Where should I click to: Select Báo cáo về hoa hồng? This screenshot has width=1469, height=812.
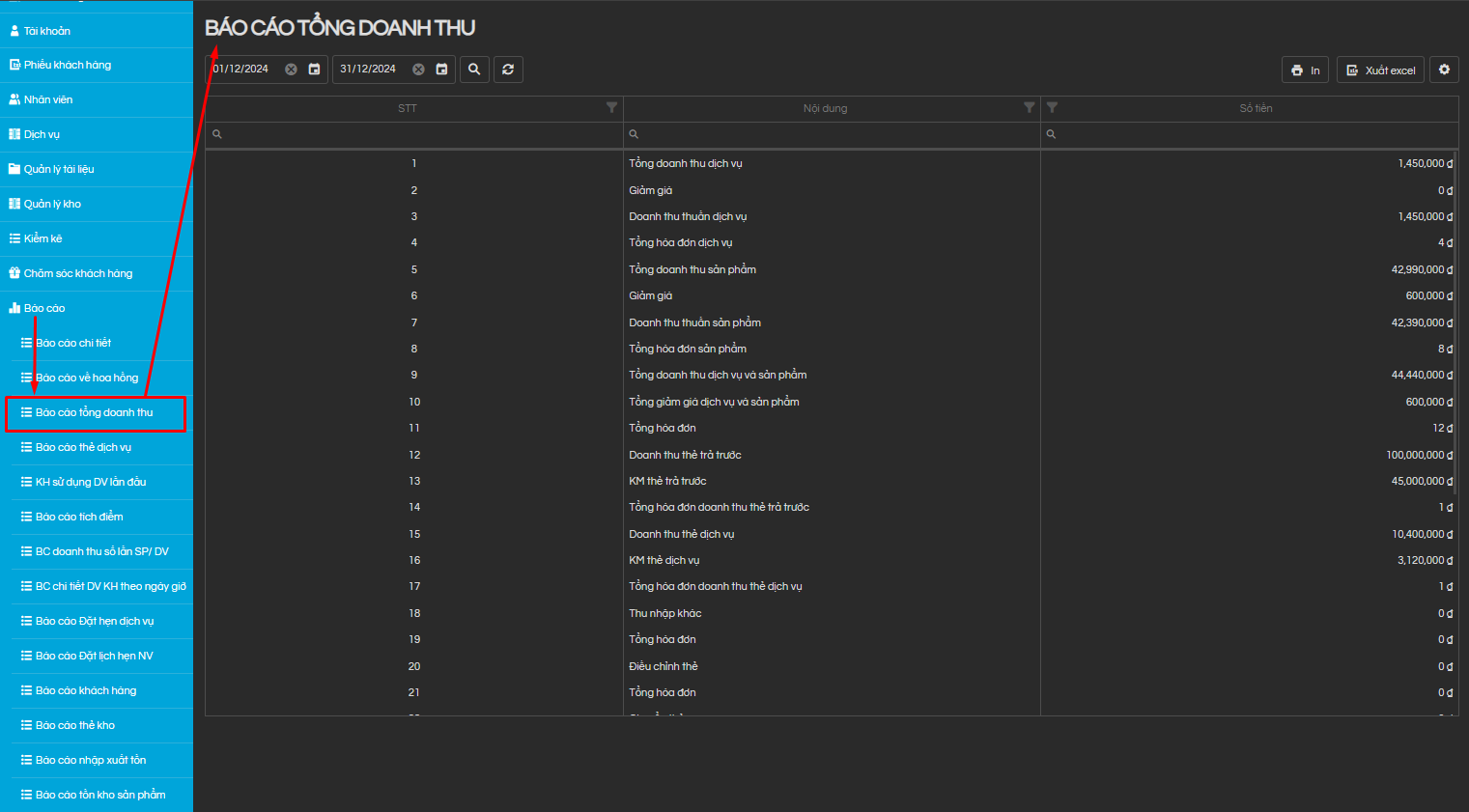click(87, 378)
